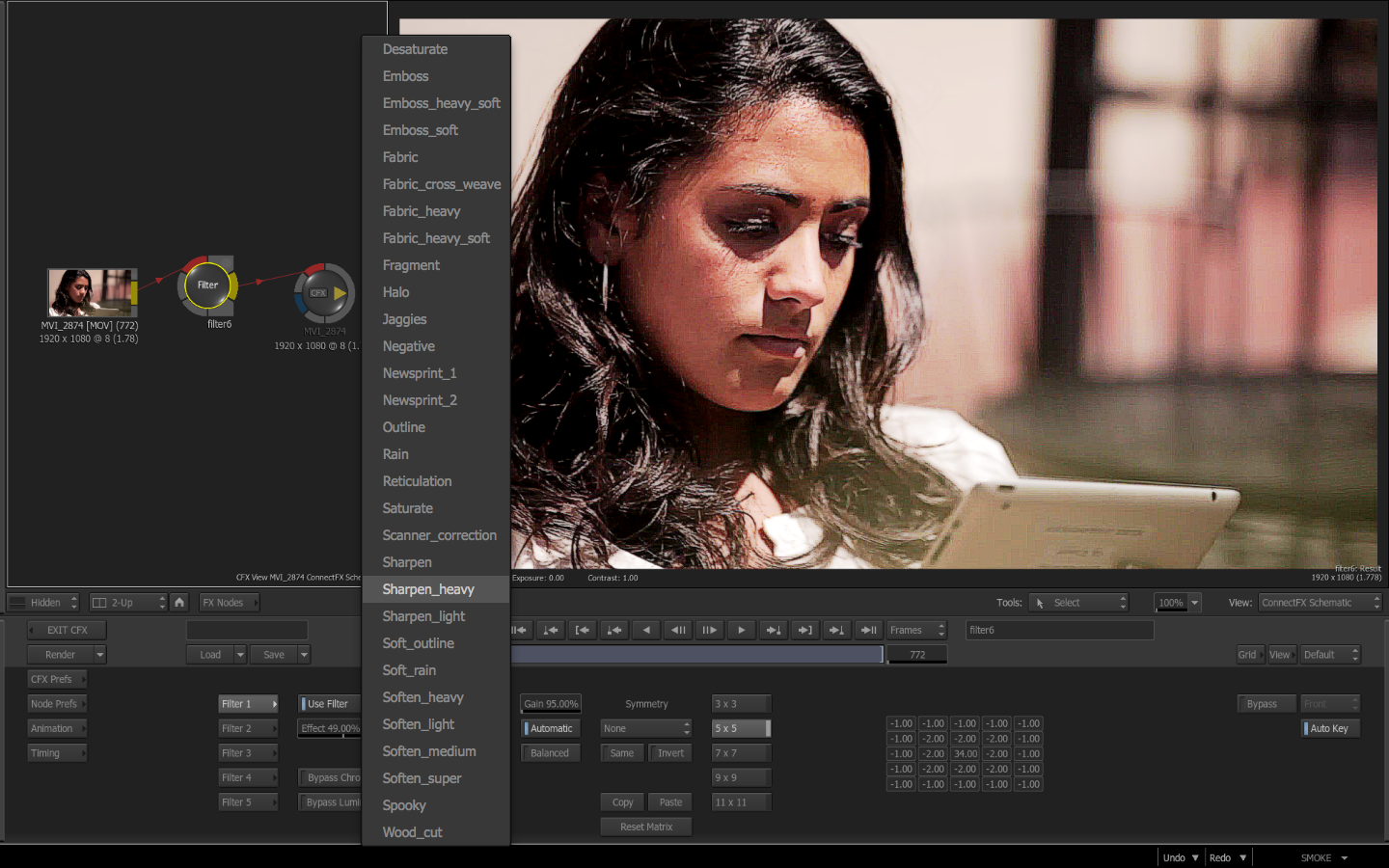Click the MVI_2874 clip thumbnail node

click(90, 292)
